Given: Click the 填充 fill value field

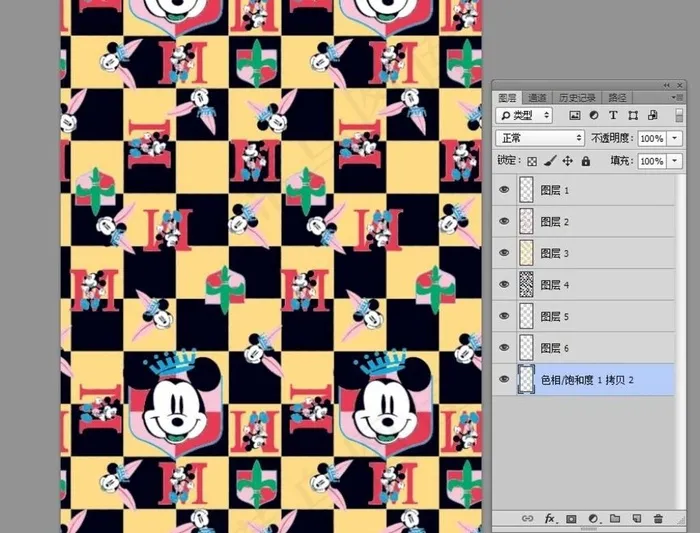Looking at the screenshot, I should (651, 161).
